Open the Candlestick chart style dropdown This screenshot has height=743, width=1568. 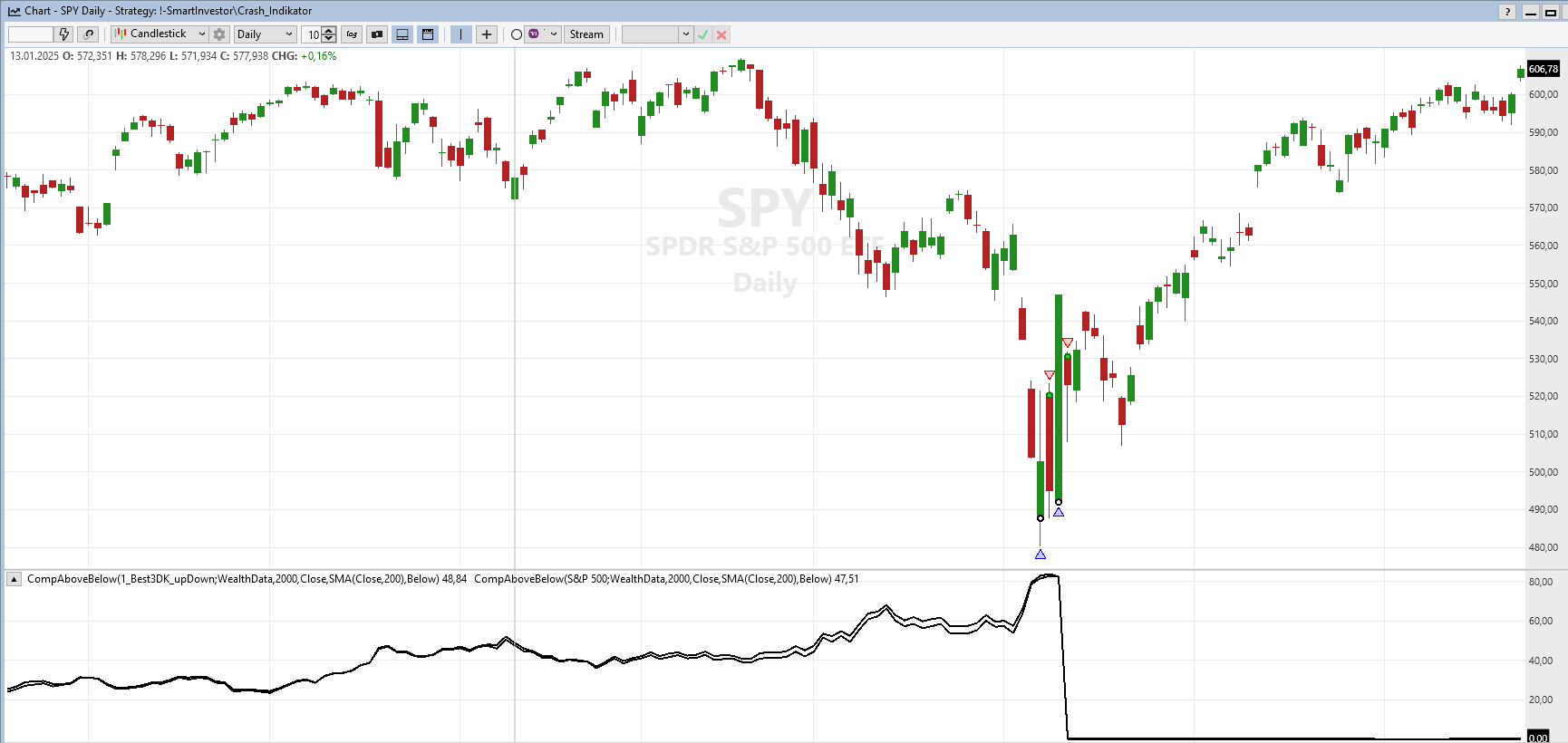point(160,34)
